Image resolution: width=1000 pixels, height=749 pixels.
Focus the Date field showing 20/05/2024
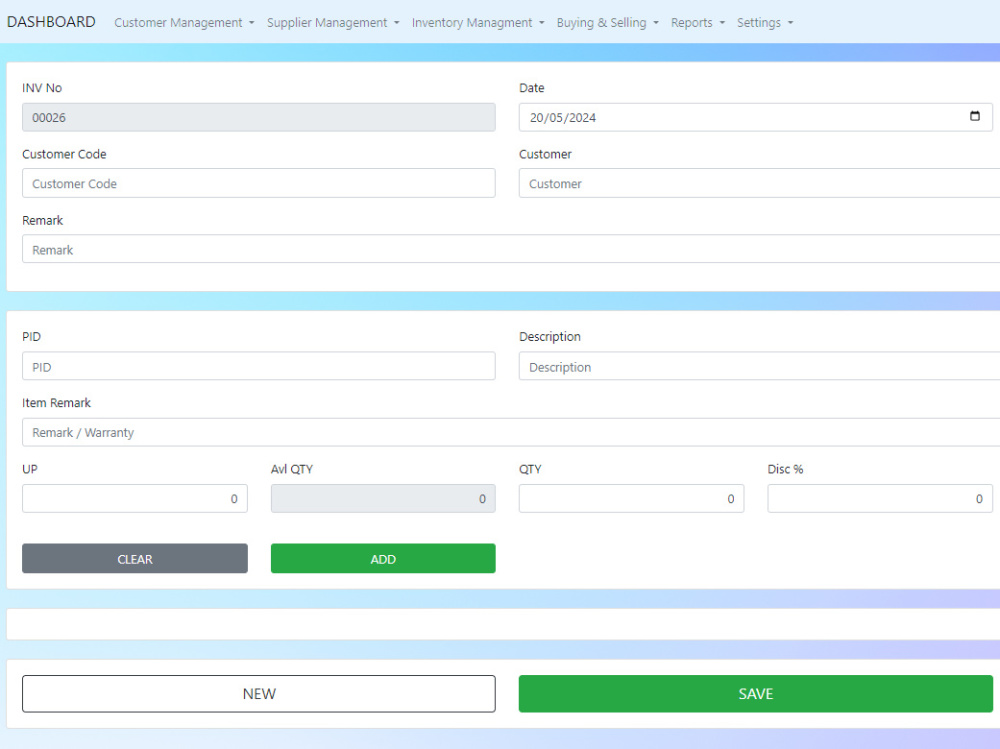pyautogui.click(x=755, y=117)
